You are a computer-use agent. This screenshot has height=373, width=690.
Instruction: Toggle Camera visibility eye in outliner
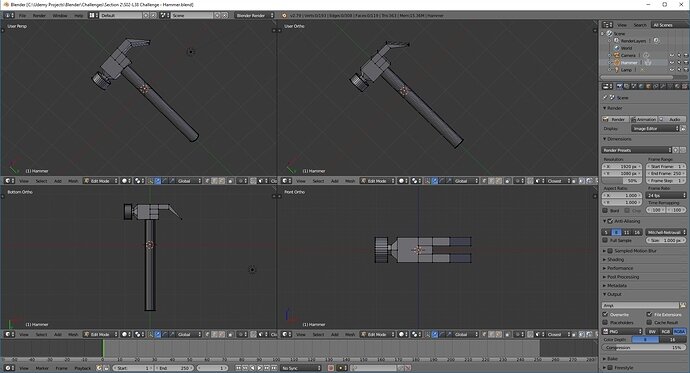tap(672, 55)
